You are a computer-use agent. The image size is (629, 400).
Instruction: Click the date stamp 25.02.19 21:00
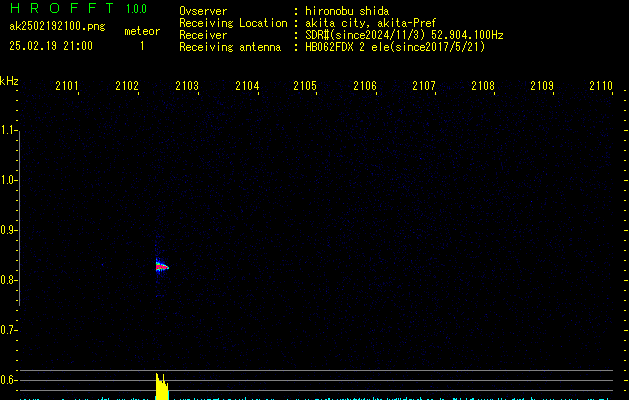tap(51, 46)
